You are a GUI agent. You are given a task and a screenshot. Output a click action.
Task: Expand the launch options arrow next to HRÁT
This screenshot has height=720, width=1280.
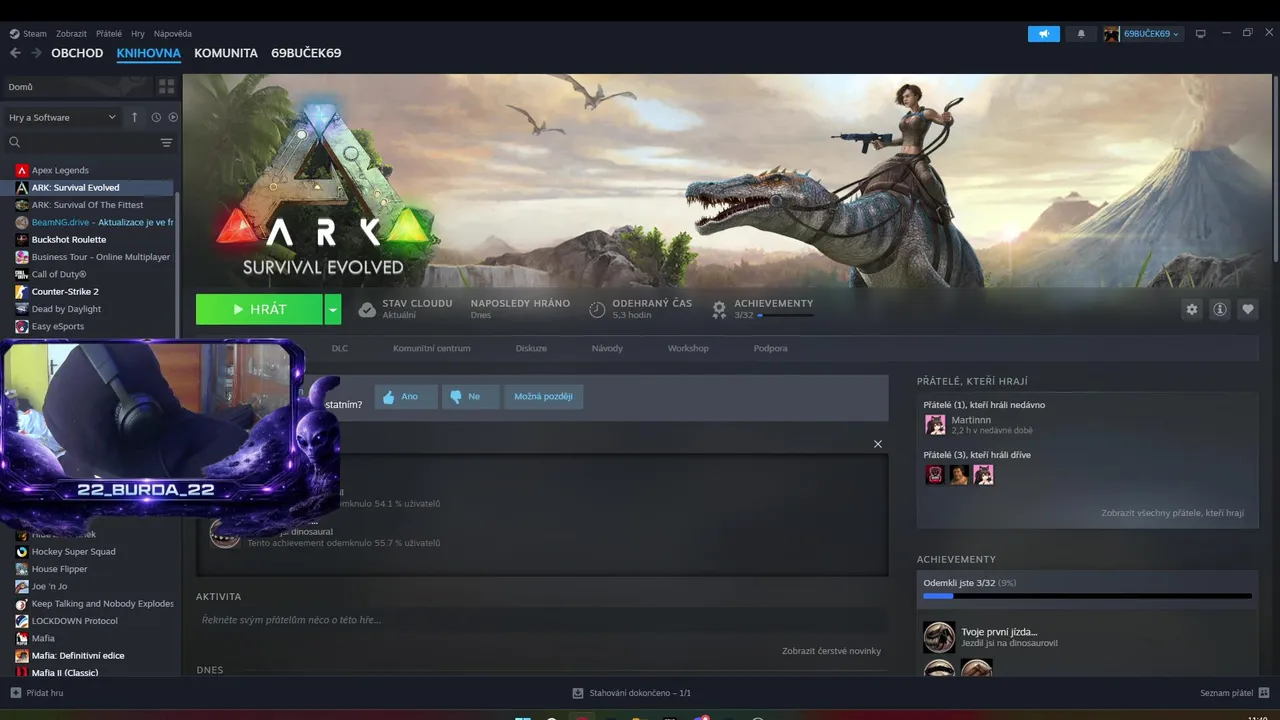click(x=333, y=309)
